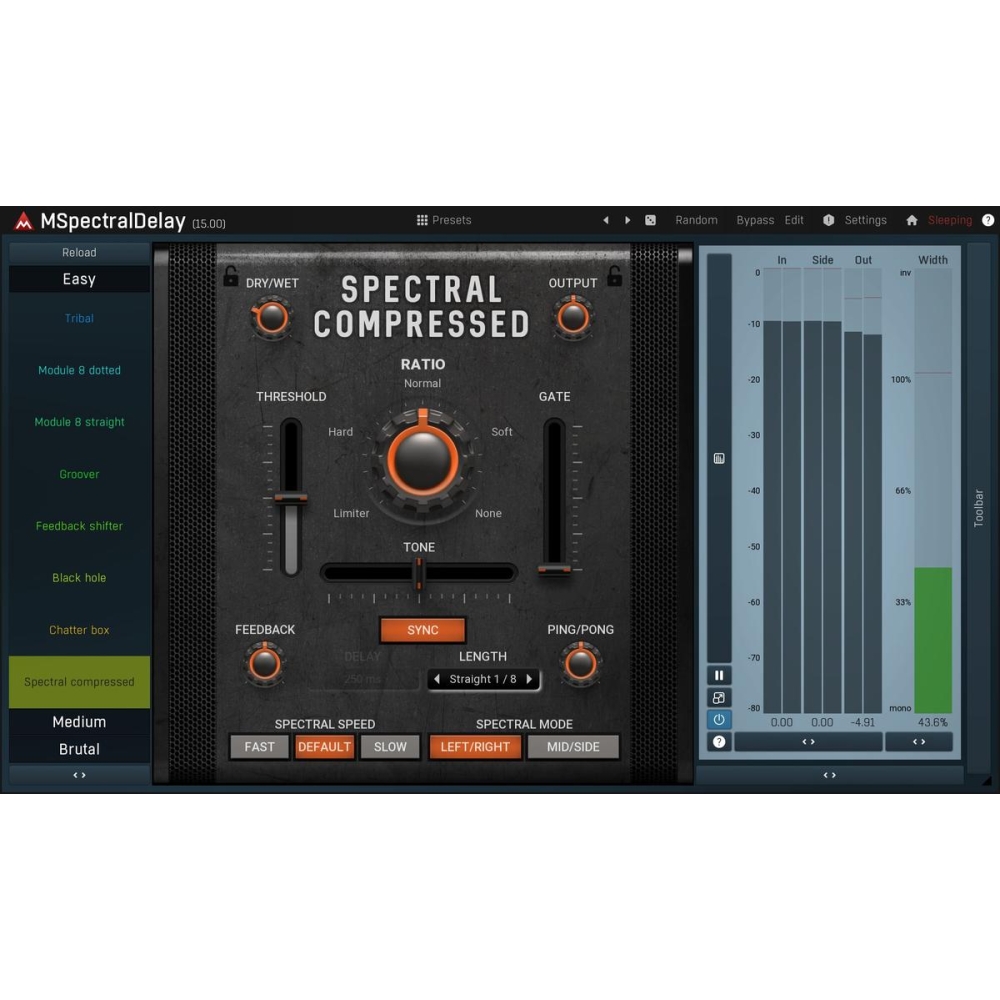Open the help question mark icon top right
The image size is (1000, 1000).
click(988, 220)
